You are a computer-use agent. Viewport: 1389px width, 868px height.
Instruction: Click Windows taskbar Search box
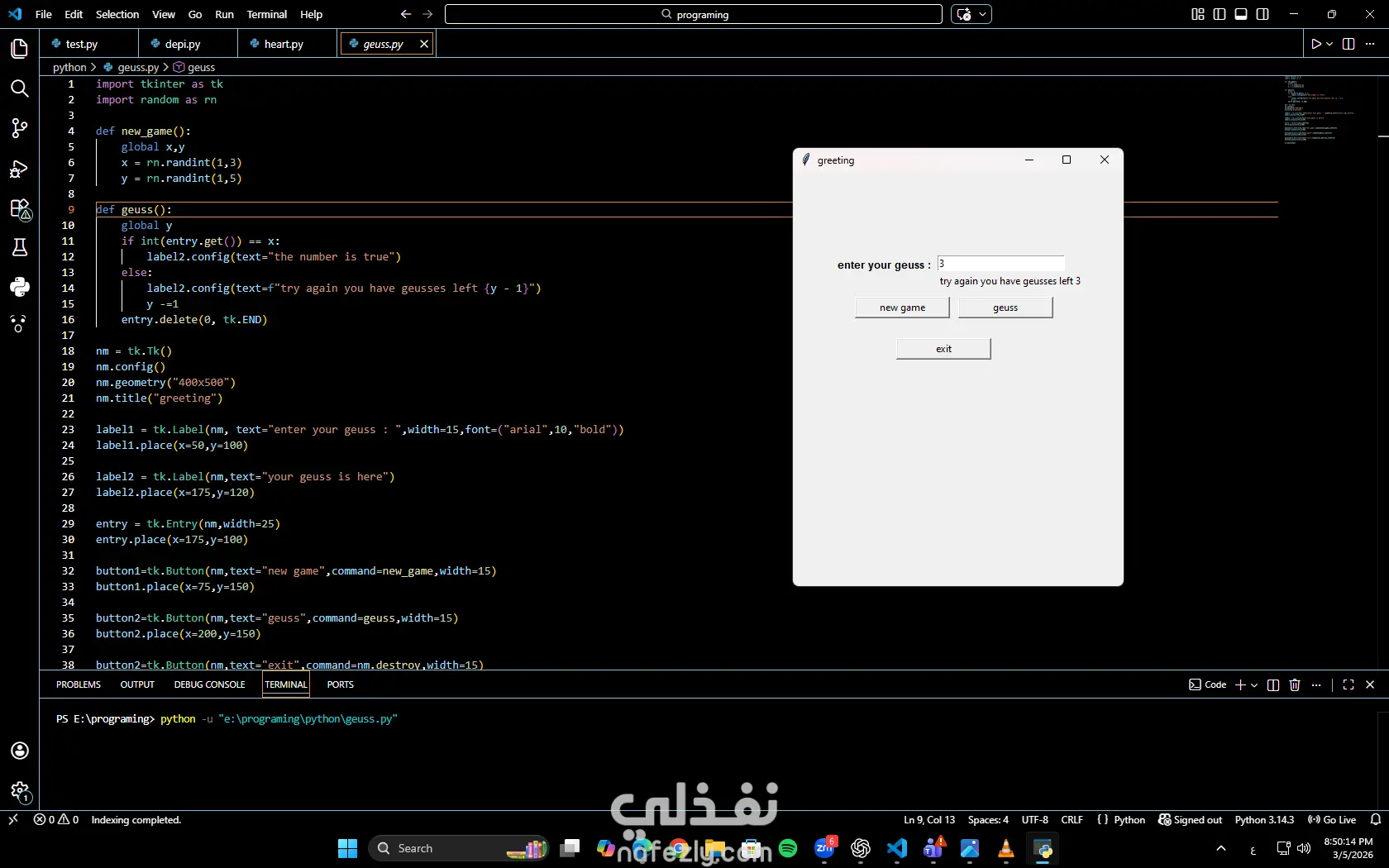[459, 848]
